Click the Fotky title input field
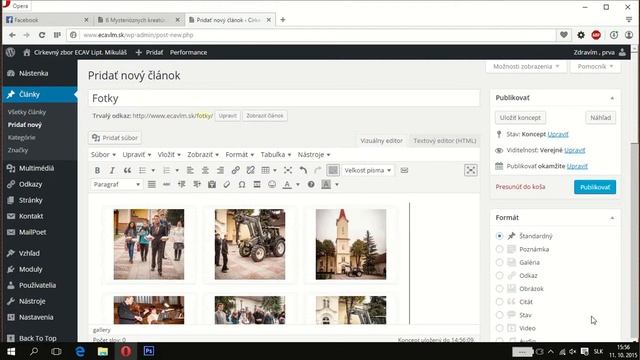 (284, 98)
